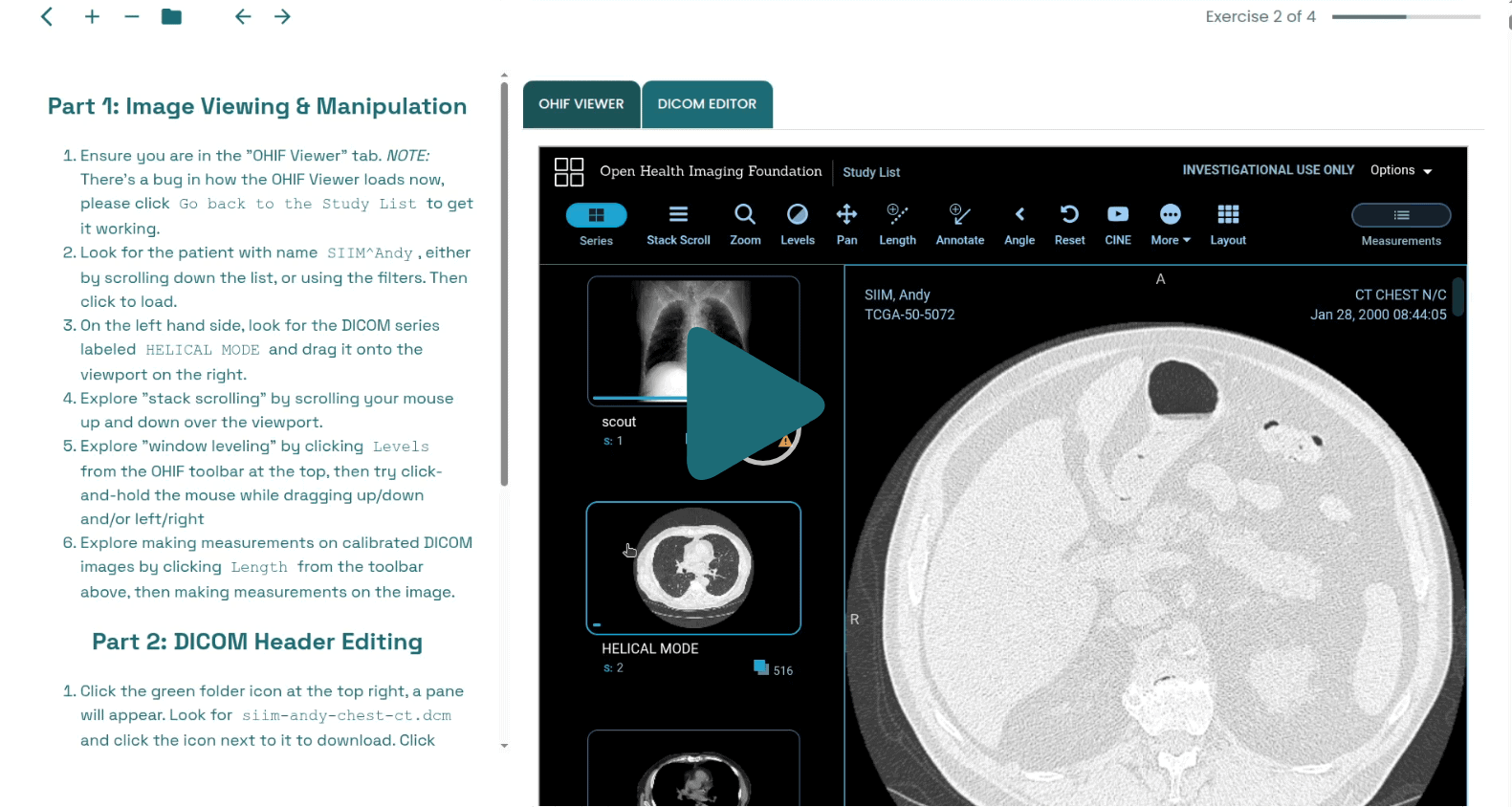Click the 'Go back to the Study List' code text
Image resolution: width=1512 pixels, height=807 pixels.
[297, 204]
